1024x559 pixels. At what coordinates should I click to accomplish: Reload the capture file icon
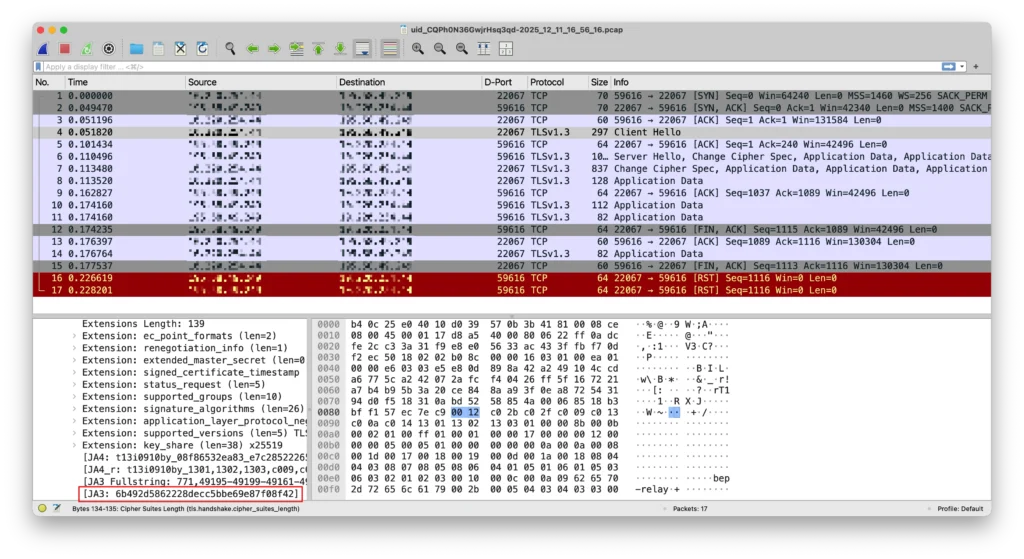click(202, 48)
